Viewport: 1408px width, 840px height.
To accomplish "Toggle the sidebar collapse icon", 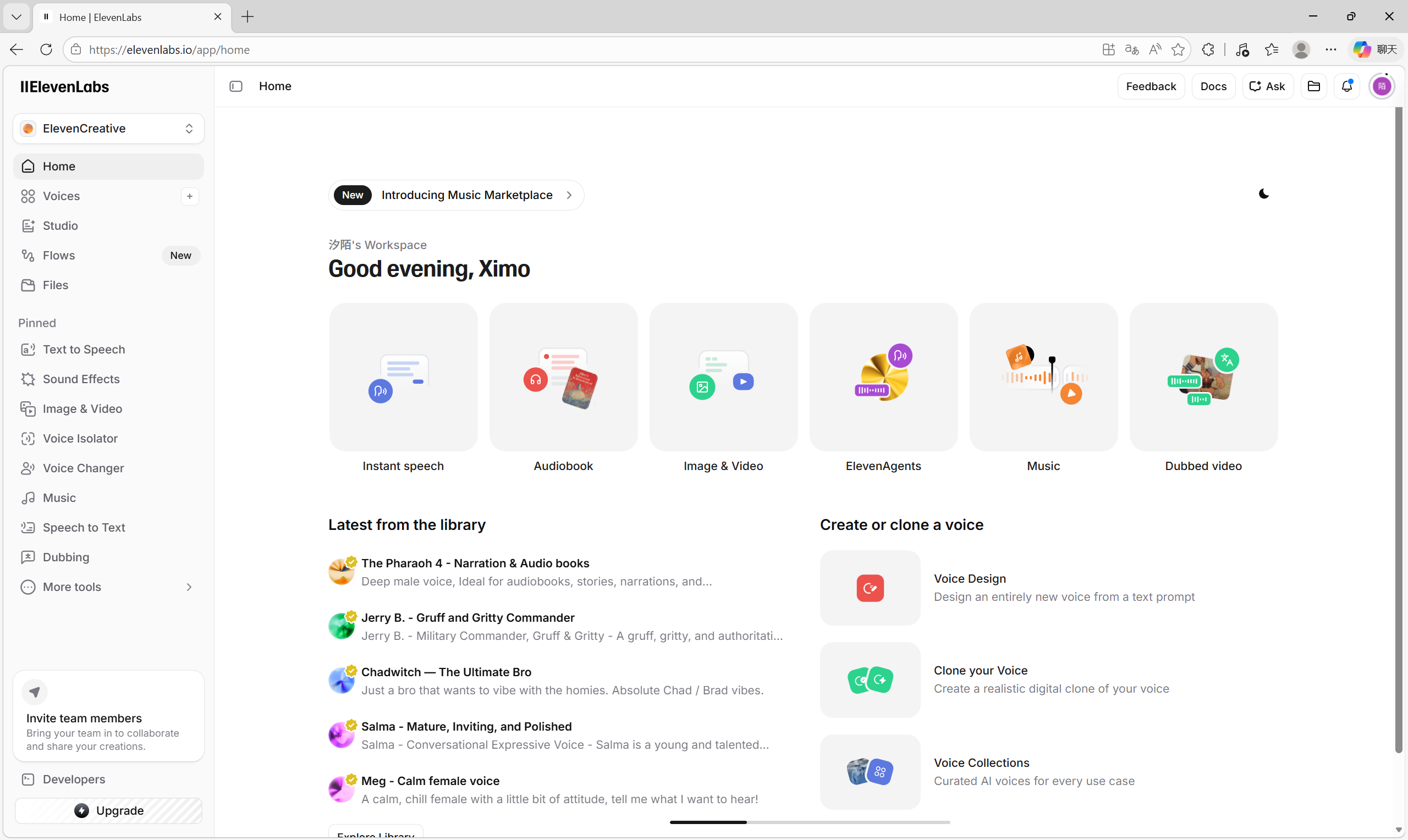I will (235, 86).
